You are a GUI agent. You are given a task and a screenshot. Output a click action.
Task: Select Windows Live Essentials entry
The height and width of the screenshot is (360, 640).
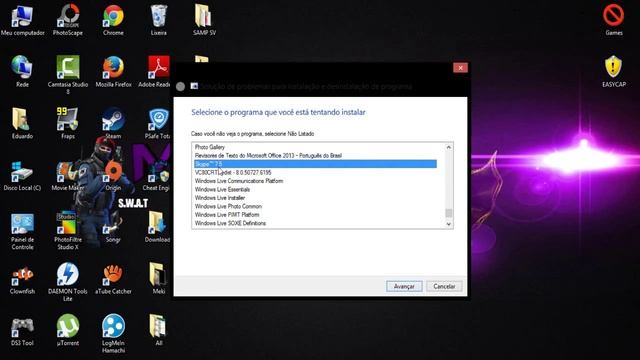coord(316,189)
